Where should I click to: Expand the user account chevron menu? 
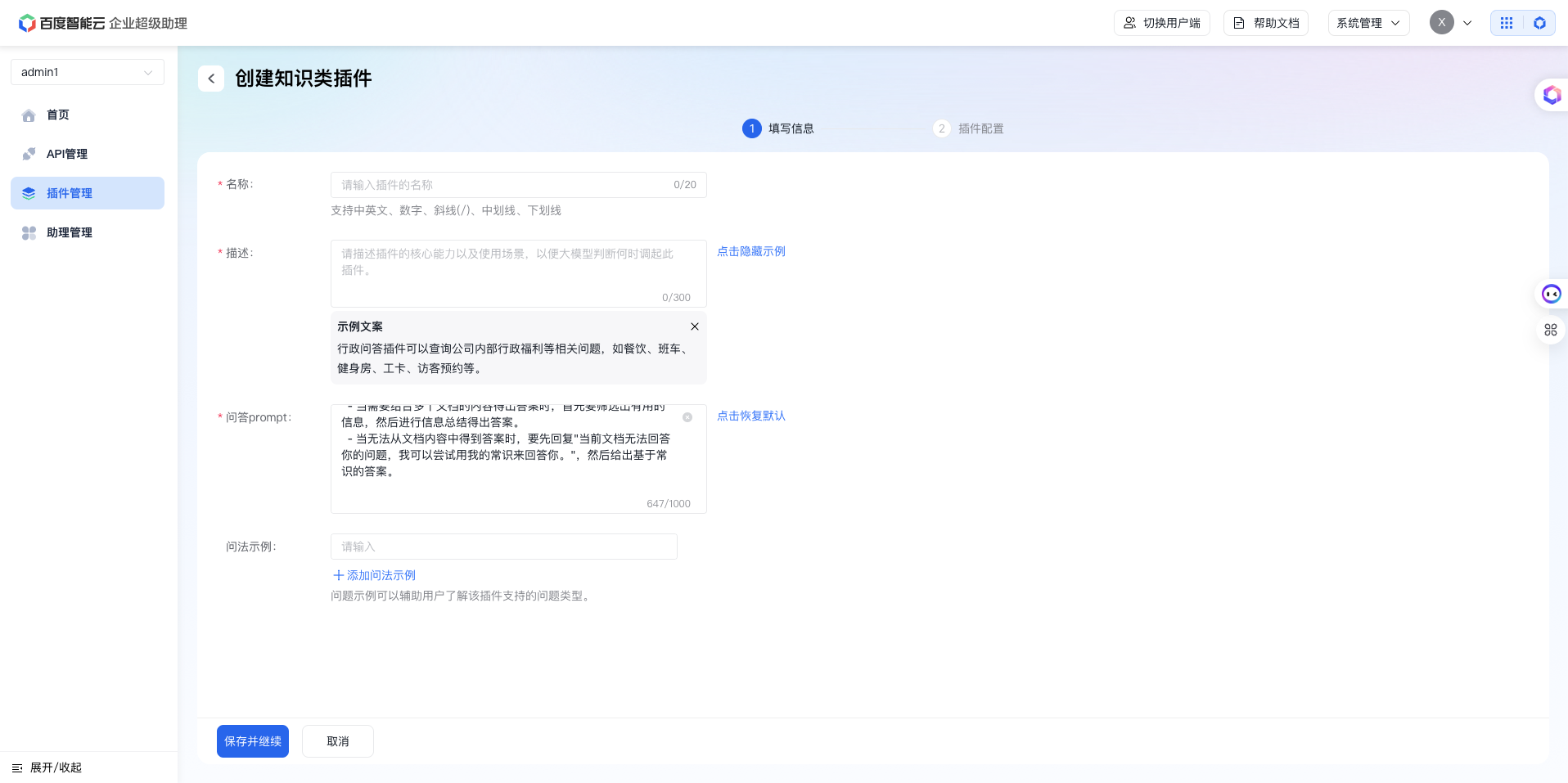coord(1467,23)
